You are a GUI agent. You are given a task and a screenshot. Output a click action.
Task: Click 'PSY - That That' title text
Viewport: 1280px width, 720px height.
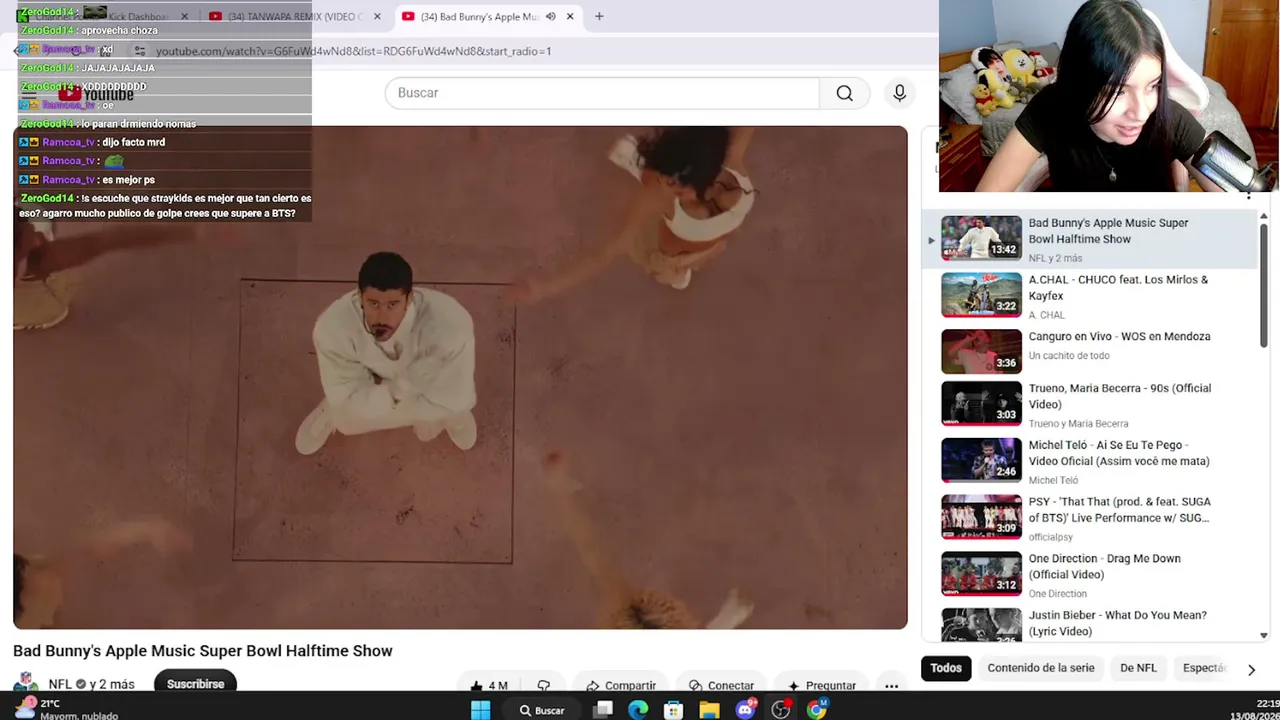(1119, 510)
